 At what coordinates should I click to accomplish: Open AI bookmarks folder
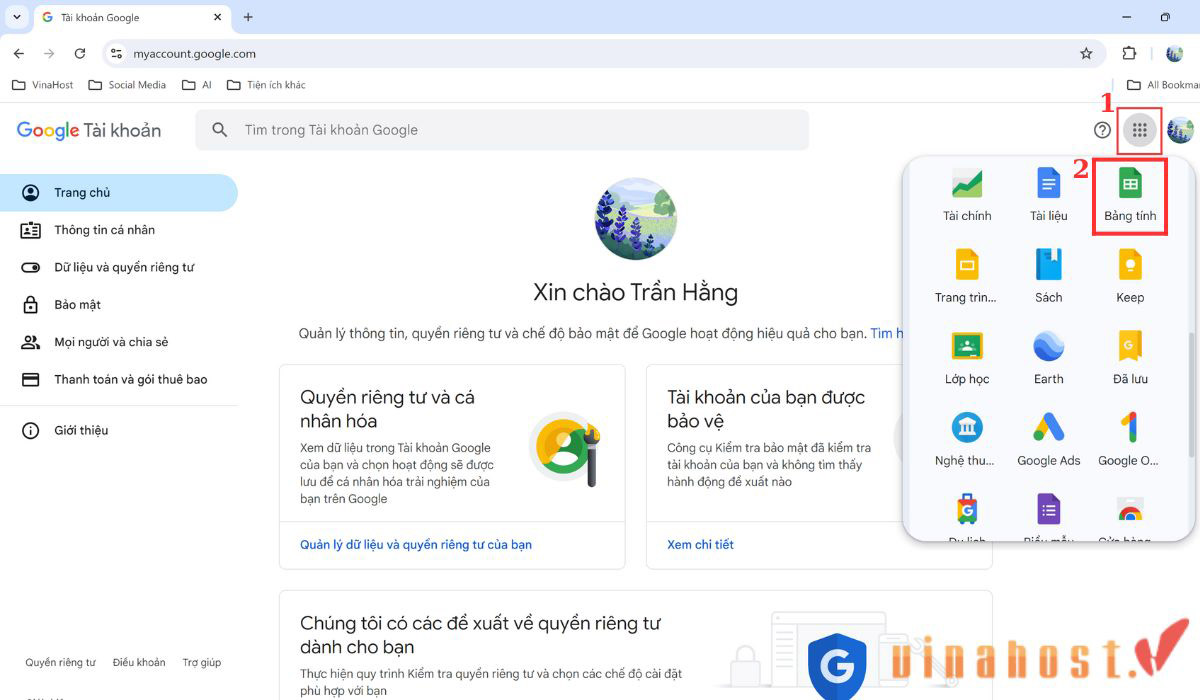[197, 85]
